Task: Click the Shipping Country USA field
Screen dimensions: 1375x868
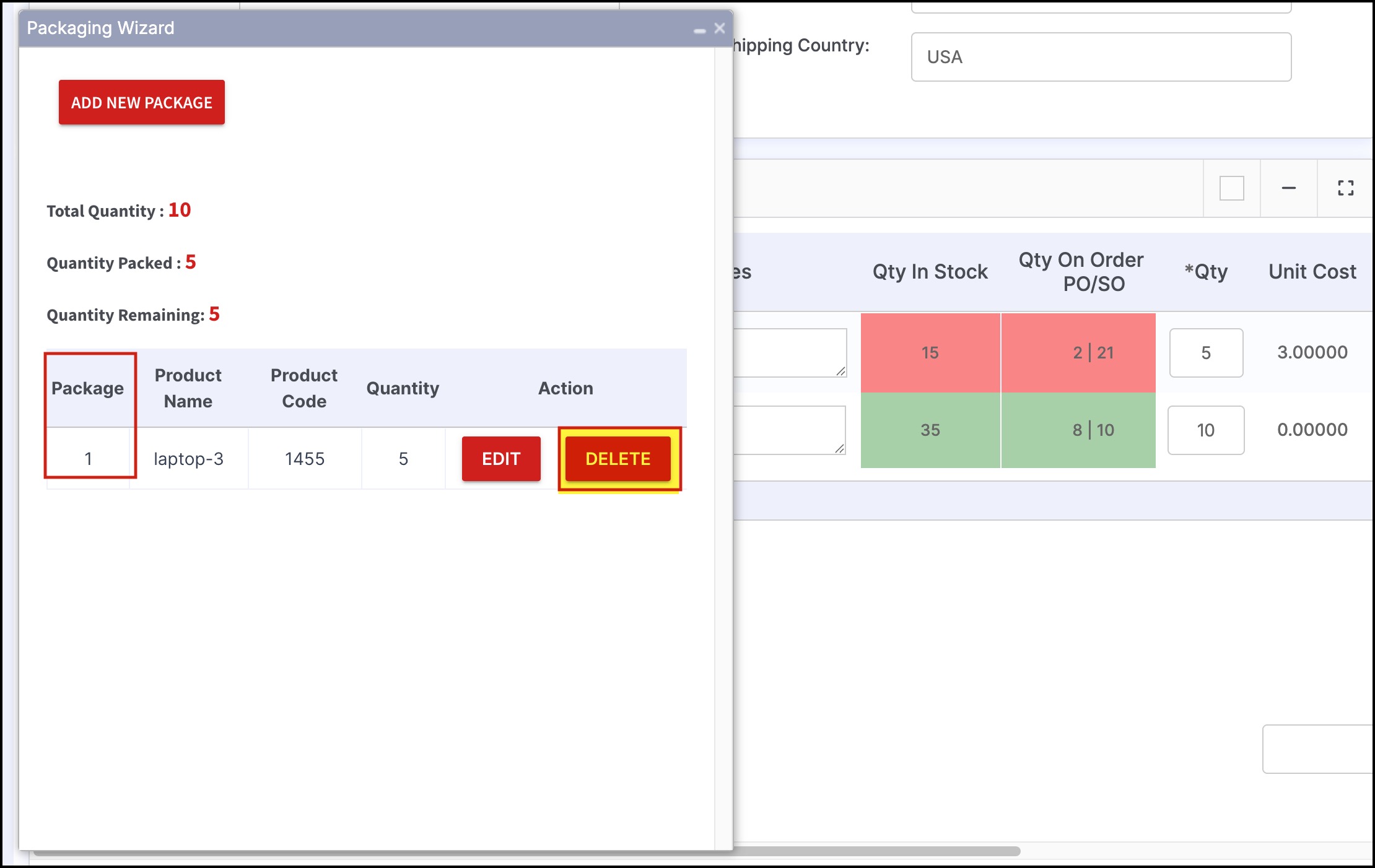Action: coord(1101,57)
